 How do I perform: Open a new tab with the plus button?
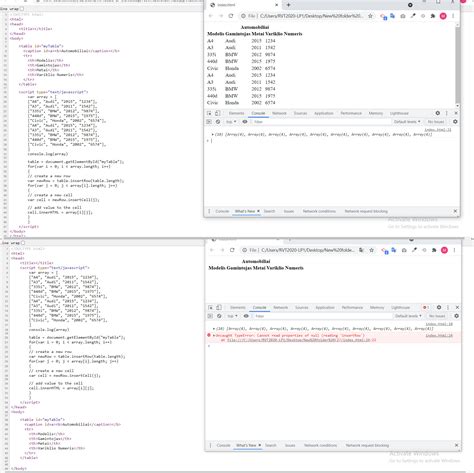(x=288, y=5)
